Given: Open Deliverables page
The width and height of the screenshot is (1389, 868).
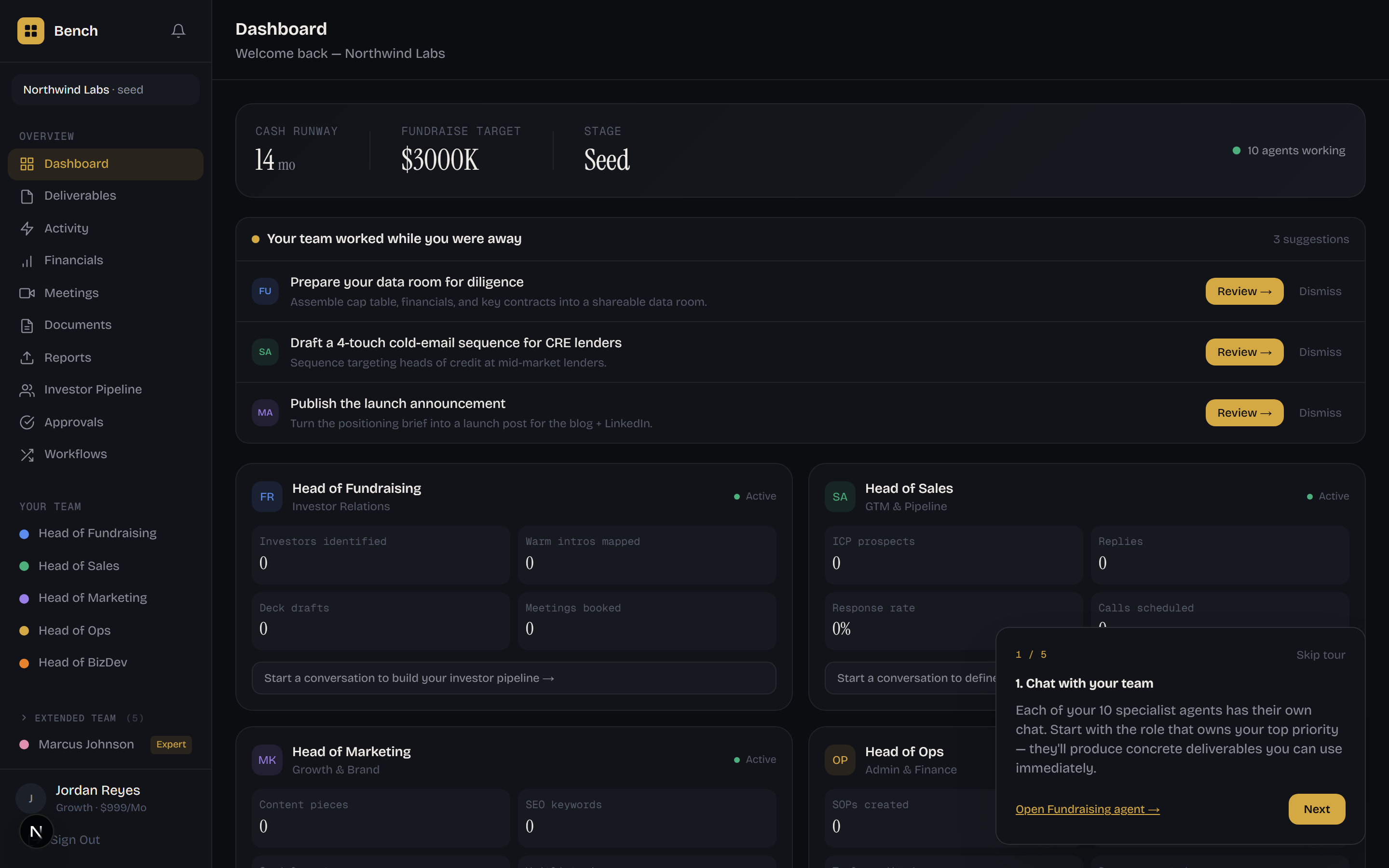Looking at the screenshot, I should point(106,196).
